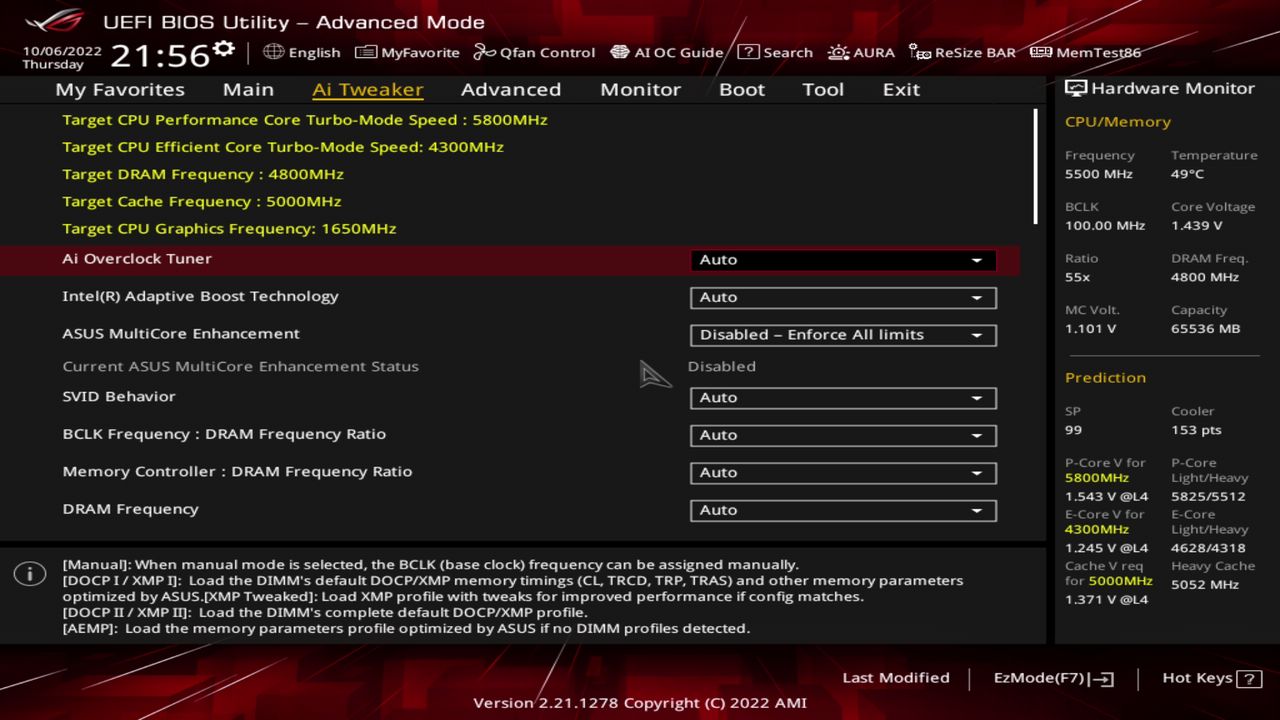Click Target CPU Performance Core Turbo-Mode Speed text
The height and width of the screenshot is (720, 1280).
305,119
